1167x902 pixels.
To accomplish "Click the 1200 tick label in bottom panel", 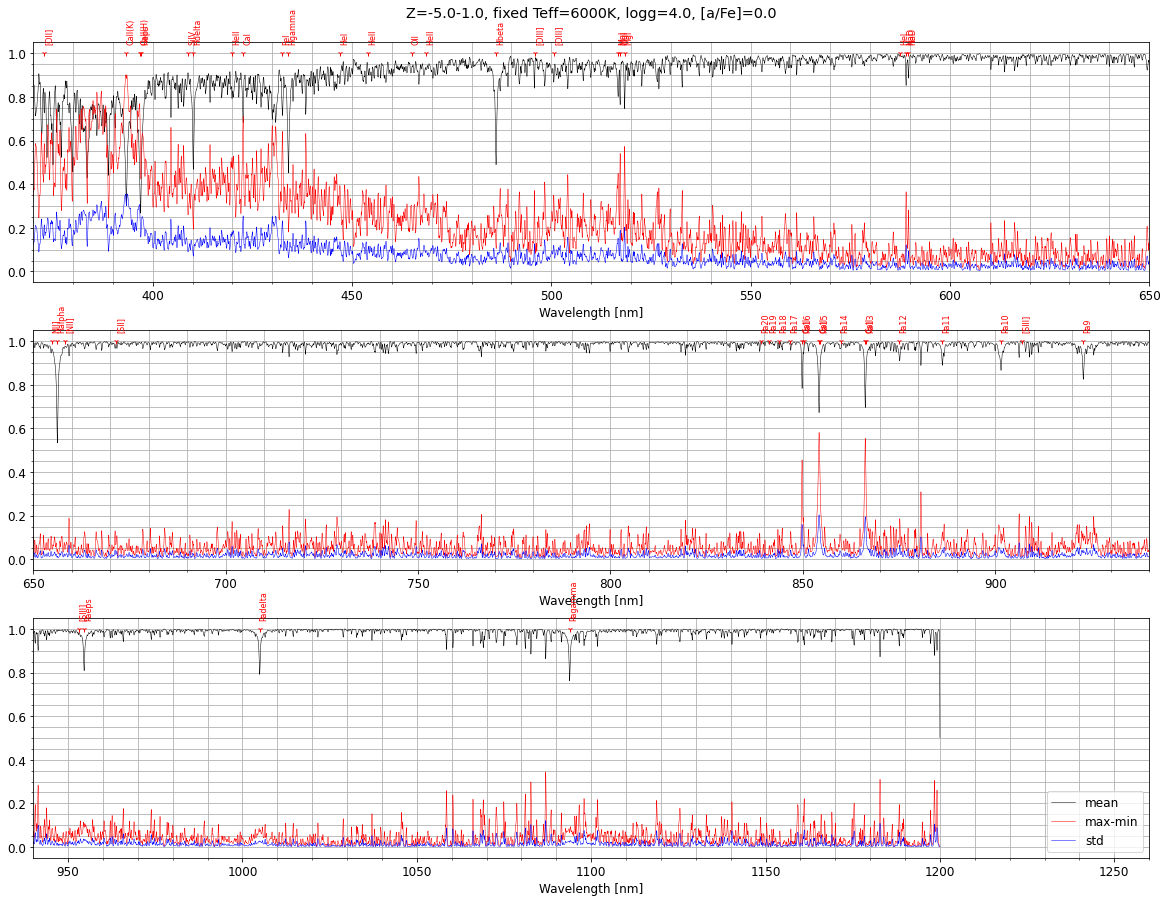I will [x=939, y=872].
